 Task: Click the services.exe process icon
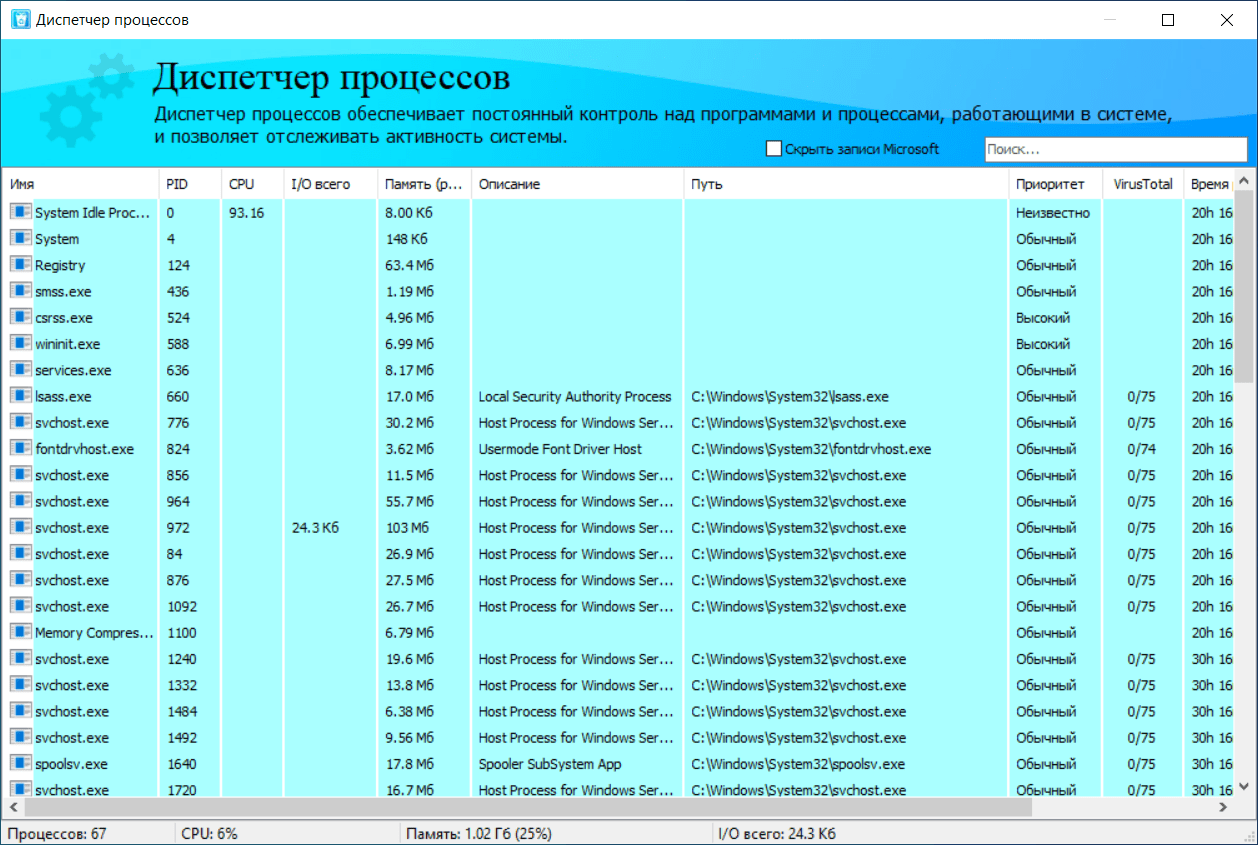click(x=21, y=370)
